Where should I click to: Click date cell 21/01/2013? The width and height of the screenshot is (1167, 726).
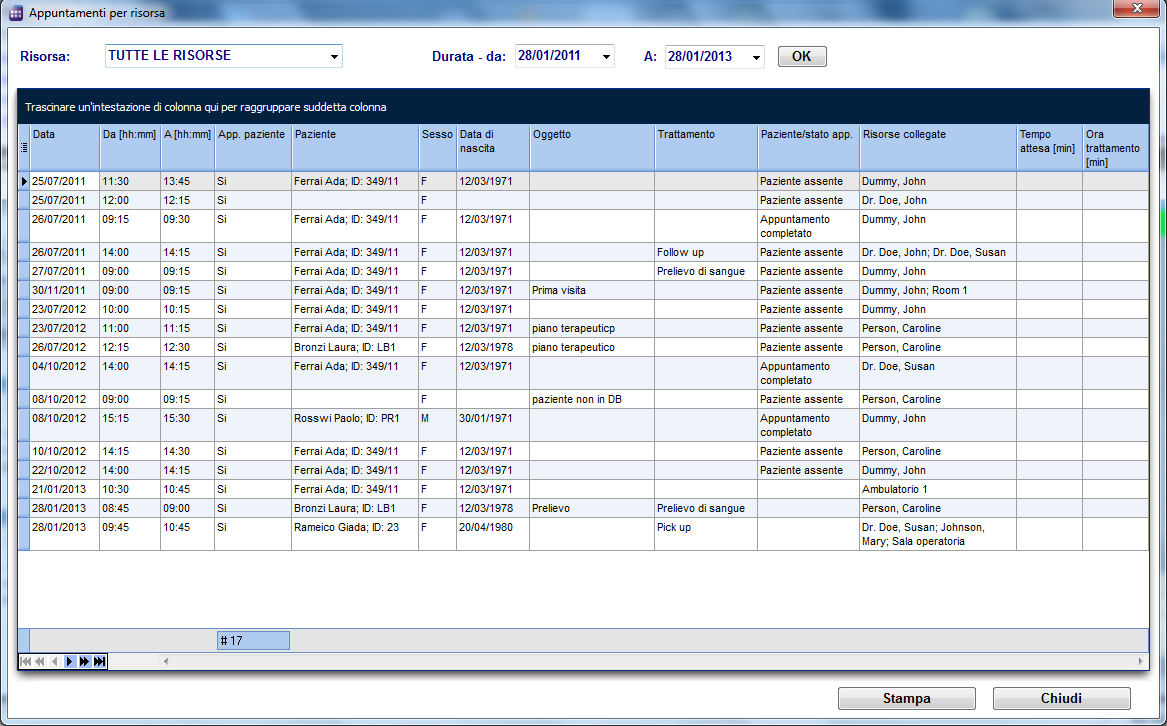click(x=65, y=489)
